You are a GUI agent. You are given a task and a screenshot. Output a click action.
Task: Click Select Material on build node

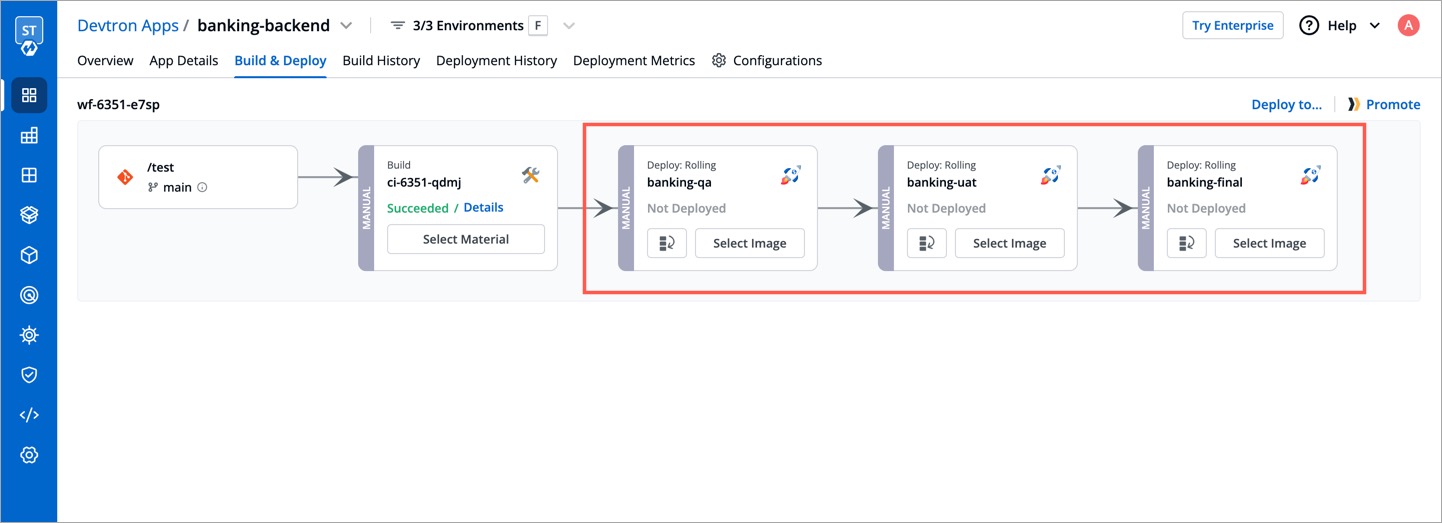tap(466, 239)
